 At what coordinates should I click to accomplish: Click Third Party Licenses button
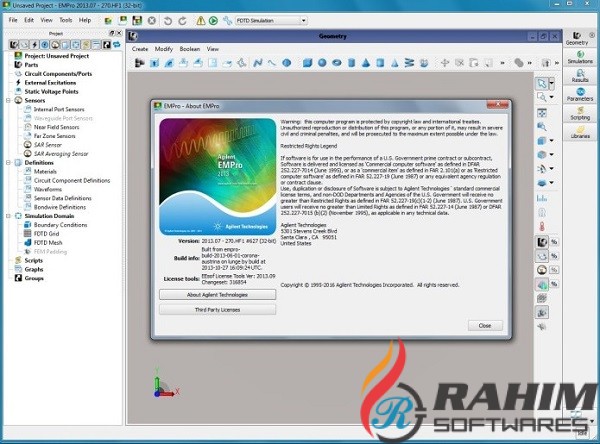pyautogui.click(x=217, y=310)
